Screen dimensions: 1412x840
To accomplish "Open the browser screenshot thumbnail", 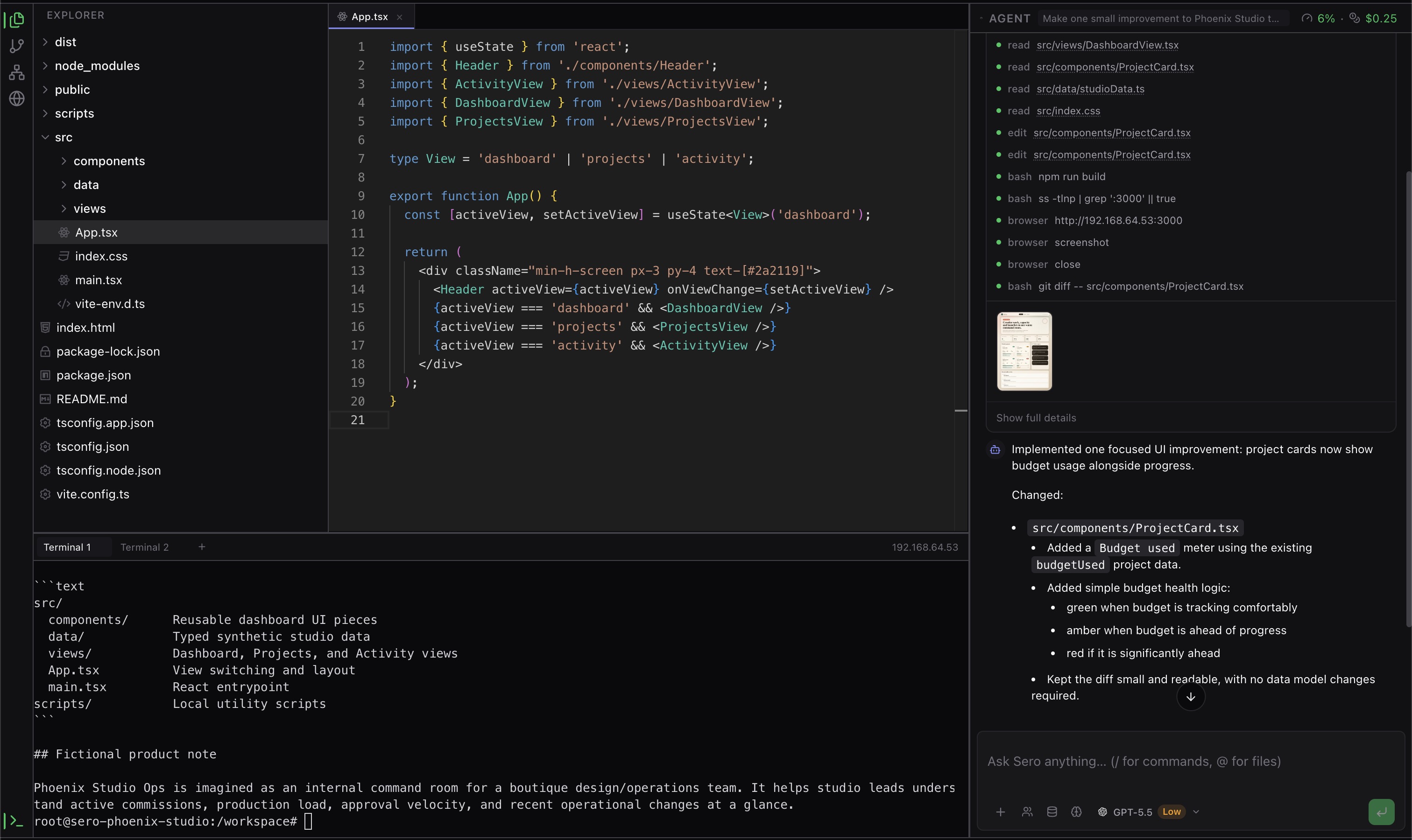I will [1024, 351].
